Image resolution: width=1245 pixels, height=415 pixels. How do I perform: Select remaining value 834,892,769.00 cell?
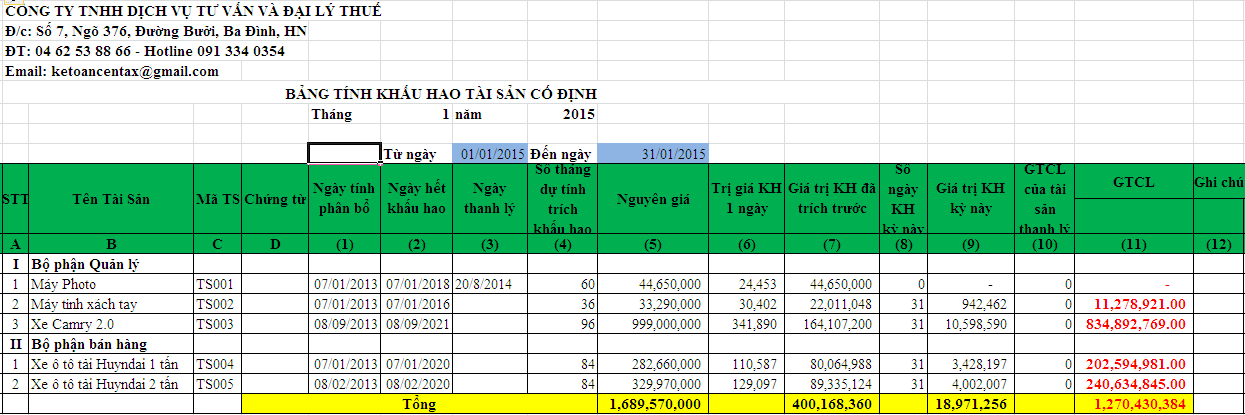coord(1134,324)
